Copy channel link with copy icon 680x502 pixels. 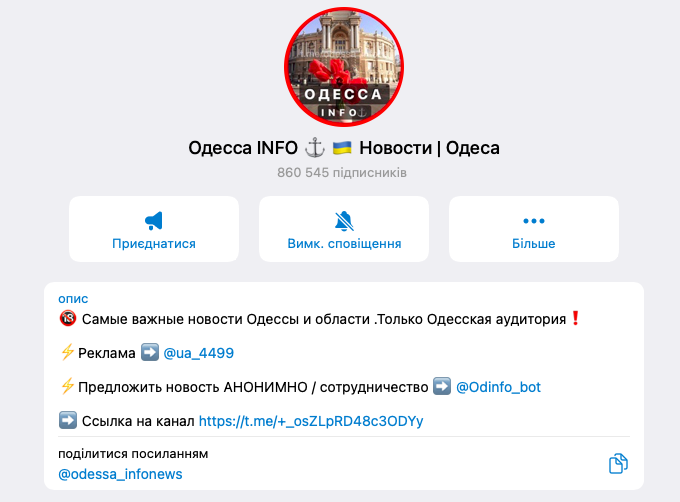click(618, 463)
